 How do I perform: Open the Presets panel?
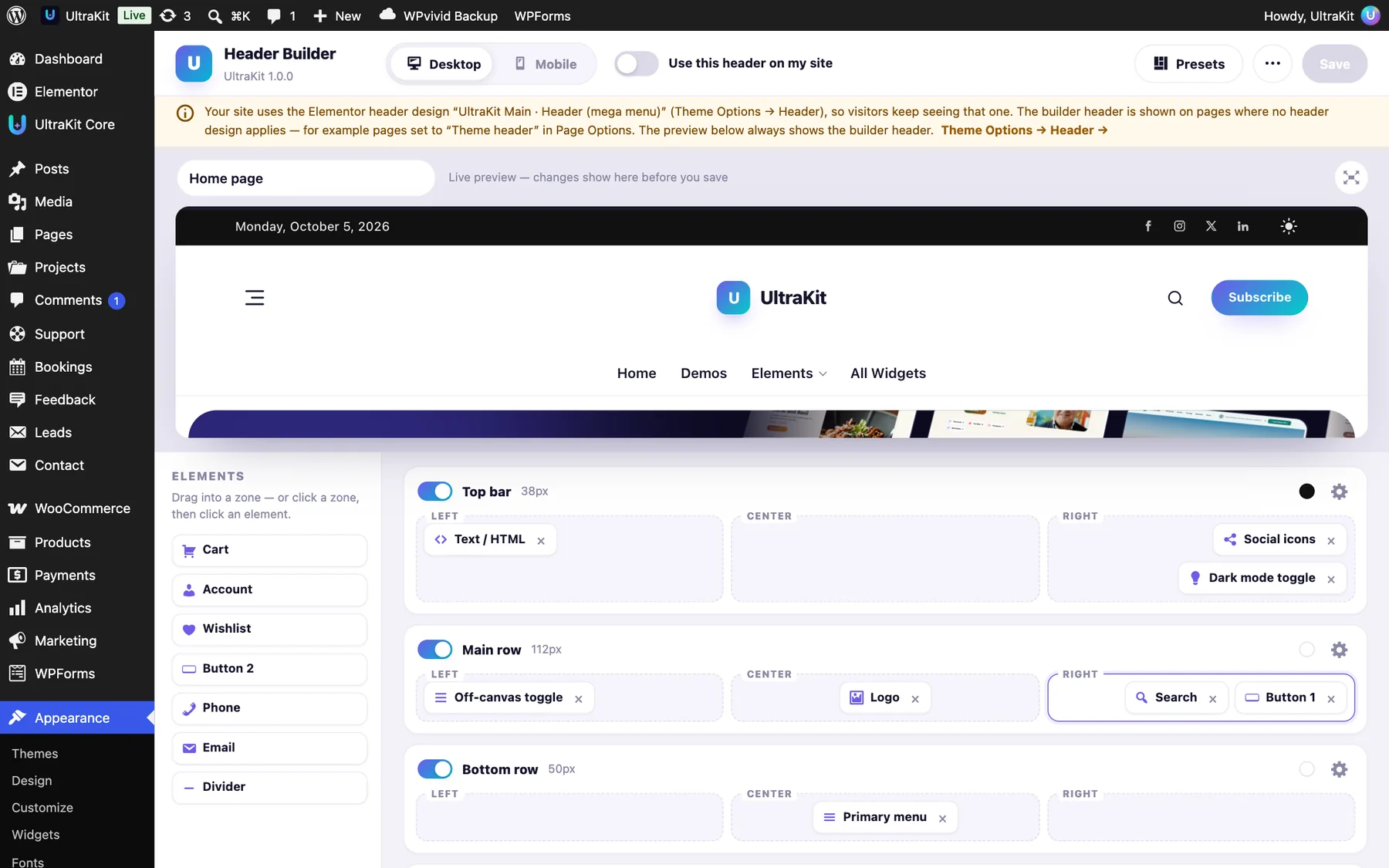tap(1188, 63)
